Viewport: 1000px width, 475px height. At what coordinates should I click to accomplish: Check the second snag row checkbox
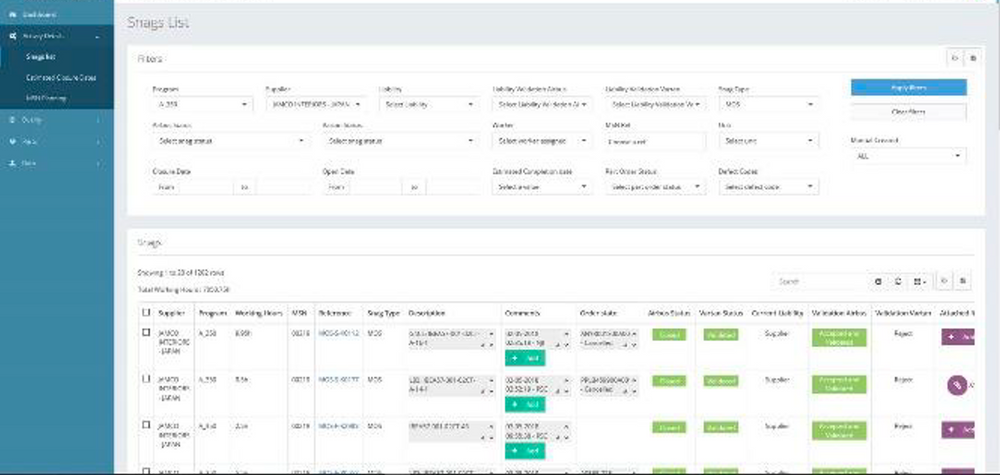point(145,378)
